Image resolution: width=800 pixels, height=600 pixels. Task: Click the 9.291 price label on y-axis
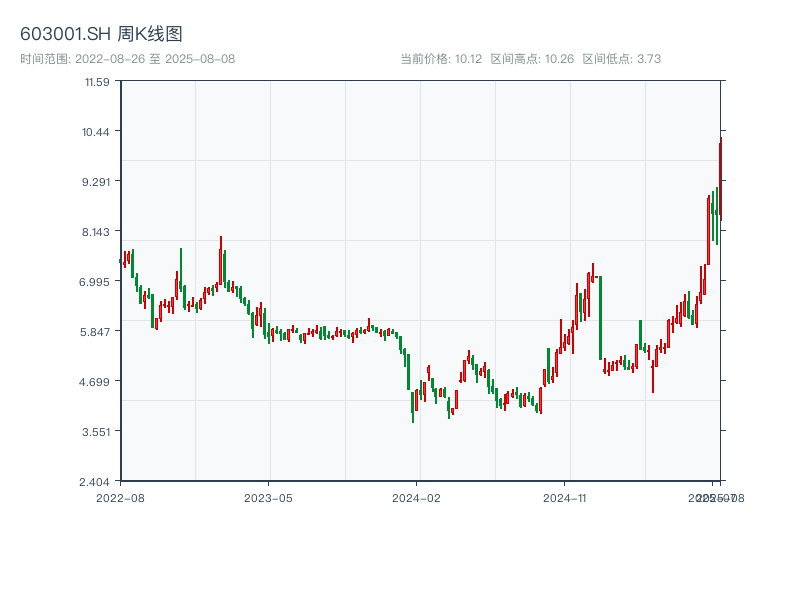coord(97,182)
